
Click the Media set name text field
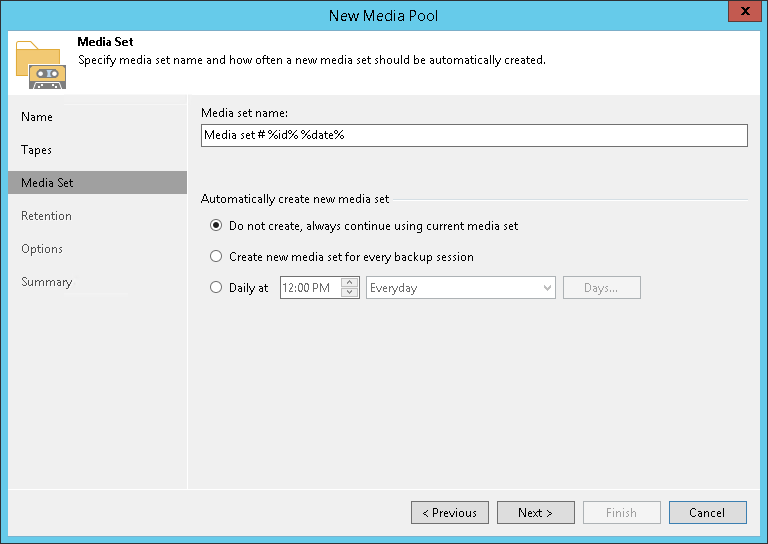click(474, 135)
